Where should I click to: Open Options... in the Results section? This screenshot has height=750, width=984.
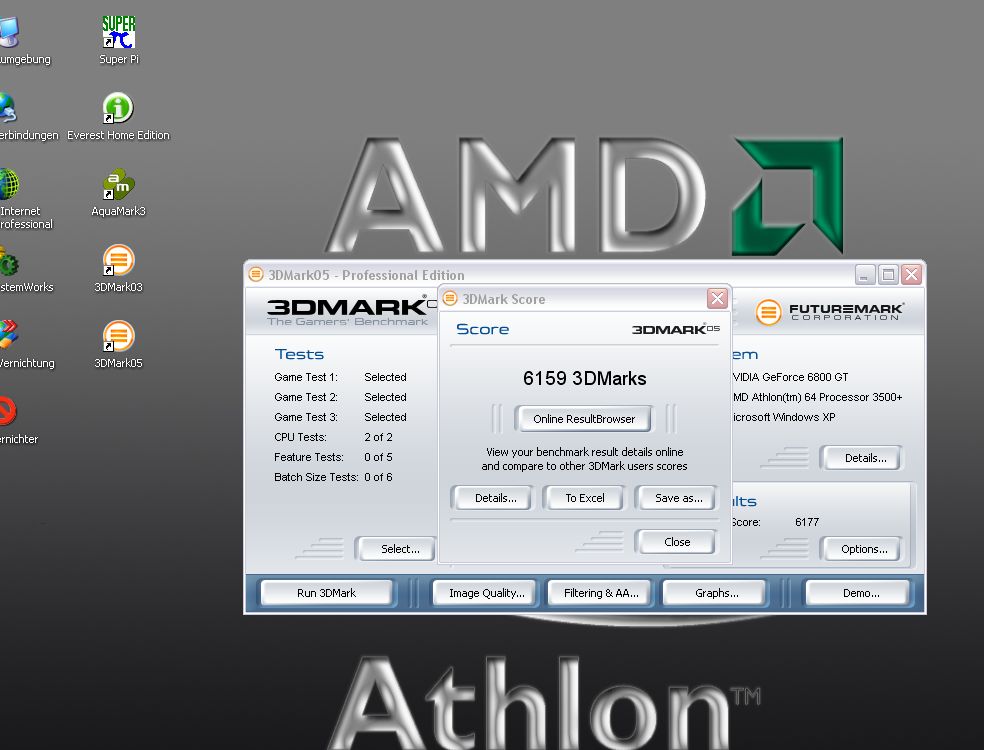tap(864, 549)
